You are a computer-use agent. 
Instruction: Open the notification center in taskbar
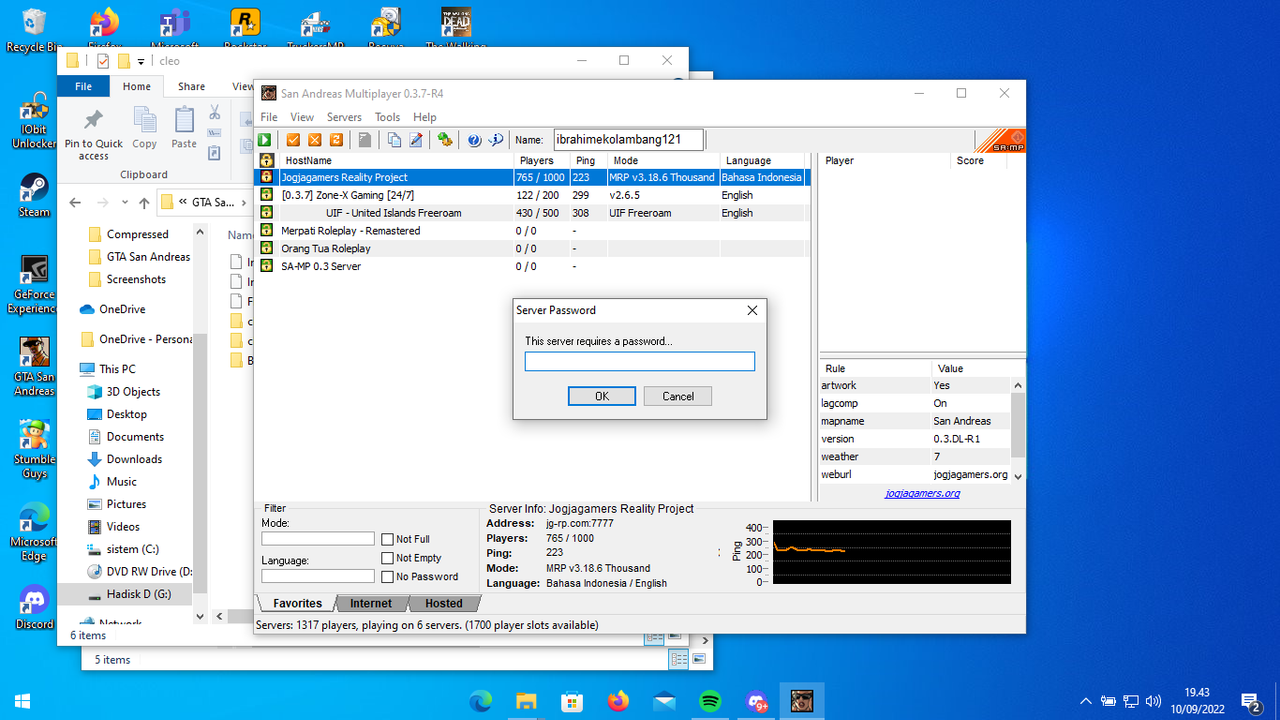coord(1250,701)
